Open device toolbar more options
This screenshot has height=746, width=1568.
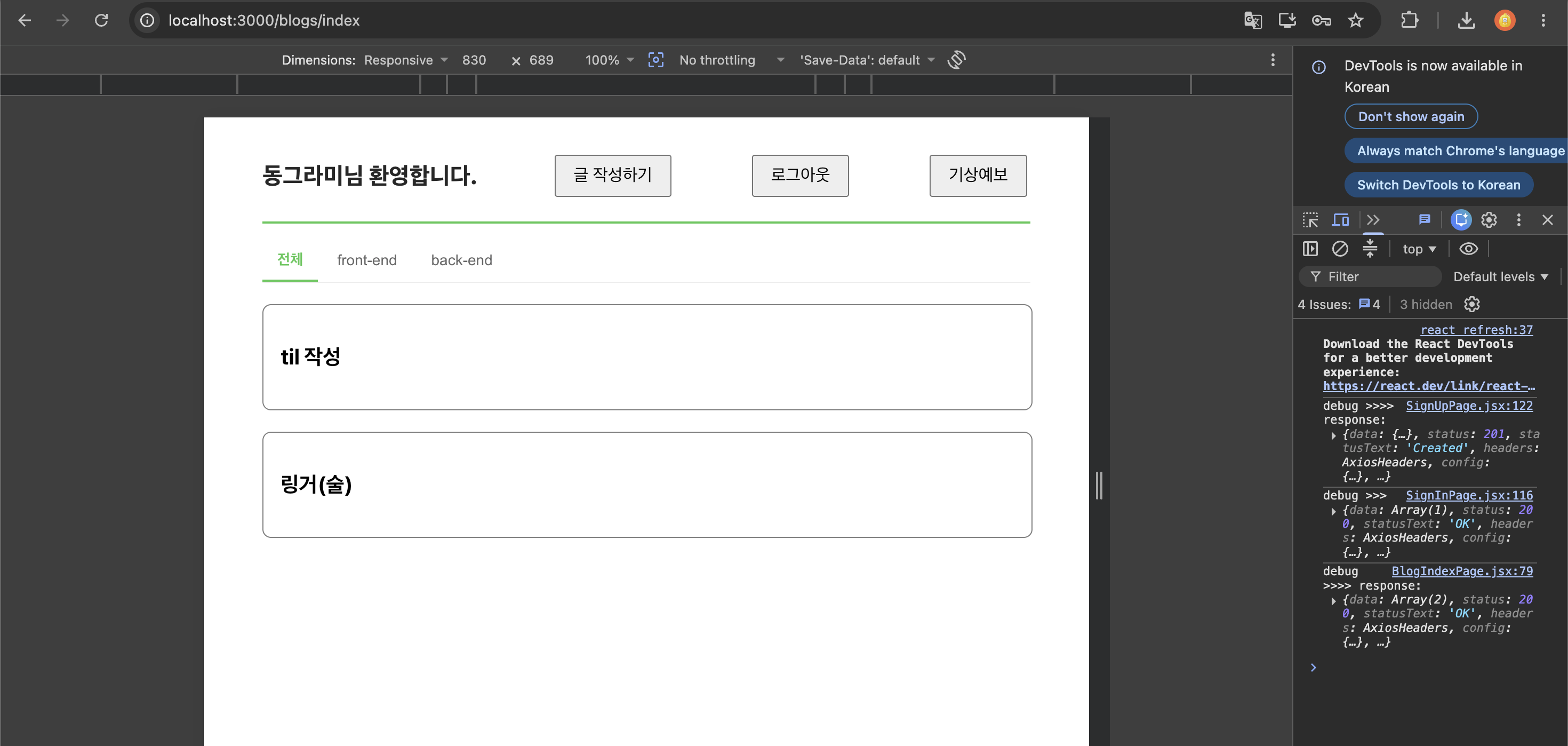(1273, 60)
